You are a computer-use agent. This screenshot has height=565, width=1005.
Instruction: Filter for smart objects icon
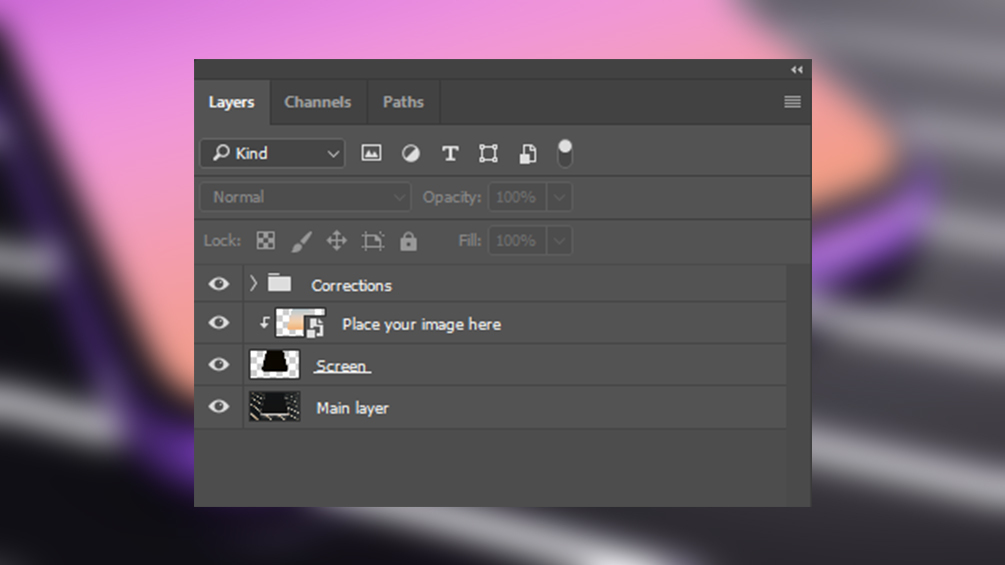527,154
